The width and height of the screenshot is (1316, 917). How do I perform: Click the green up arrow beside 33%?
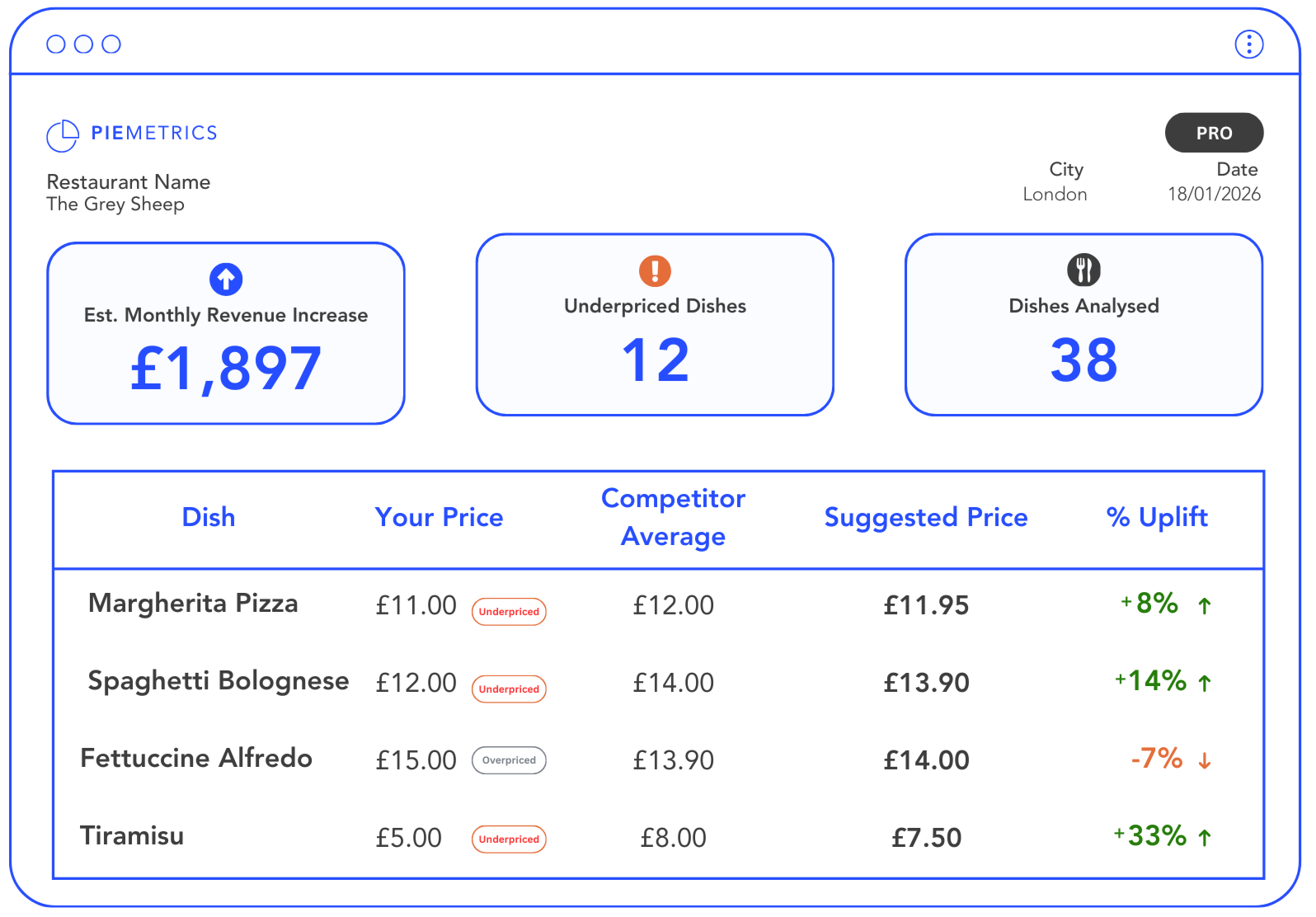click(1205, 838)
